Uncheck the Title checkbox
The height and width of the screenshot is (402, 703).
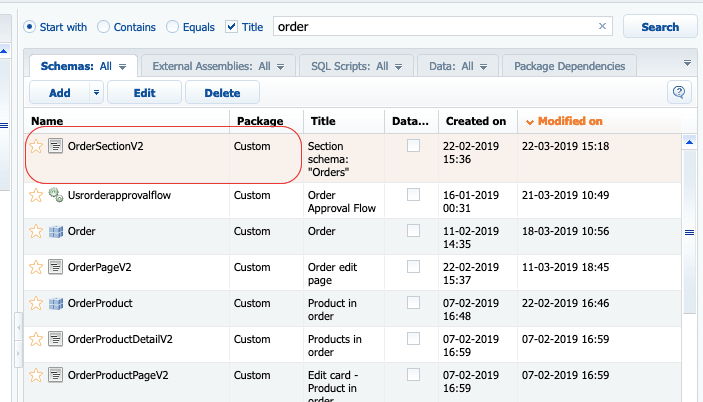tap(232, 27)
